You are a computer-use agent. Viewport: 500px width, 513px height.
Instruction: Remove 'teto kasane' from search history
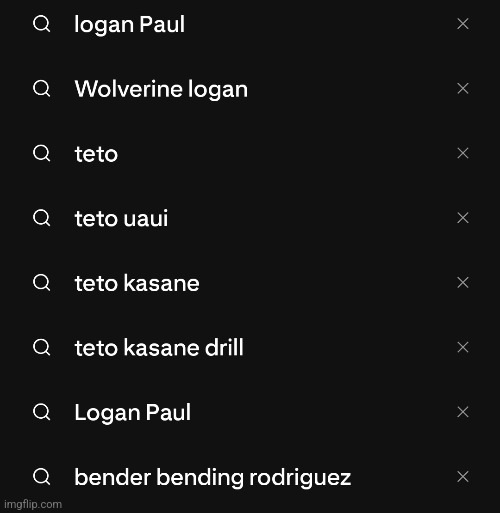tap(463, 282)
